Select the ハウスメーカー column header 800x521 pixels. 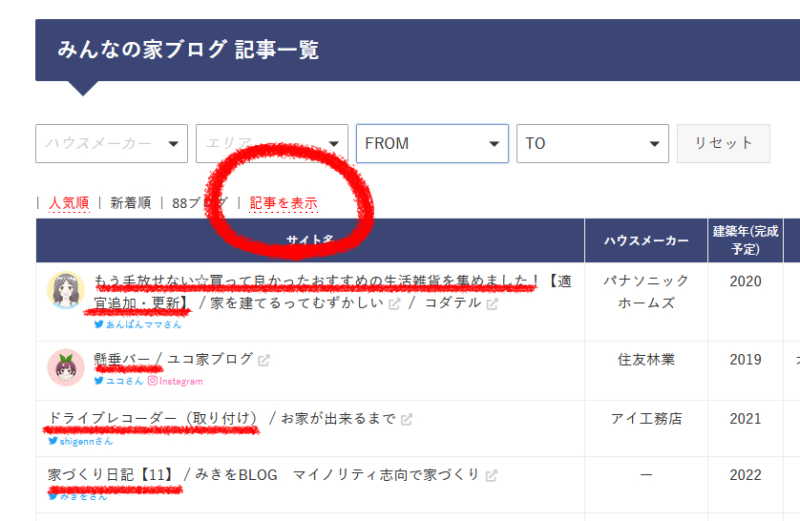646,240
